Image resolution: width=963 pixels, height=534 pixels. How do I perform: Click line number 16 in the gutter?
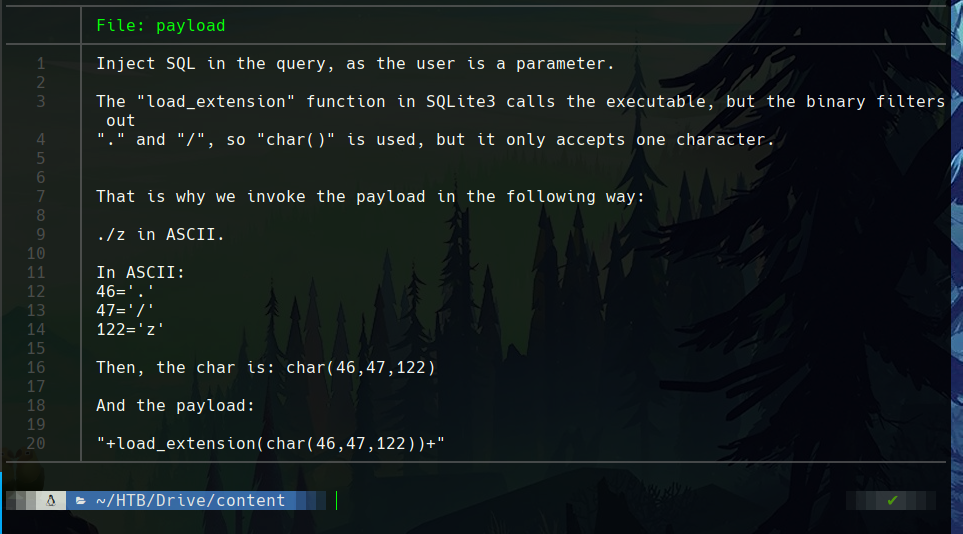coord(36,368)
